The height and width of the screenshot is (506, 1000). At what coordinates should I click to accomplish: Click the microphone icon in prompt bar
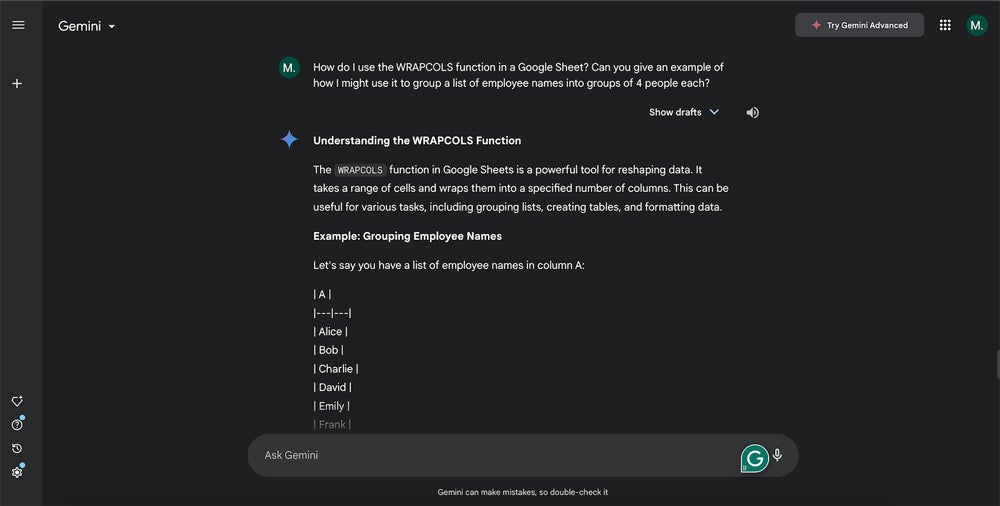(777, 455)
